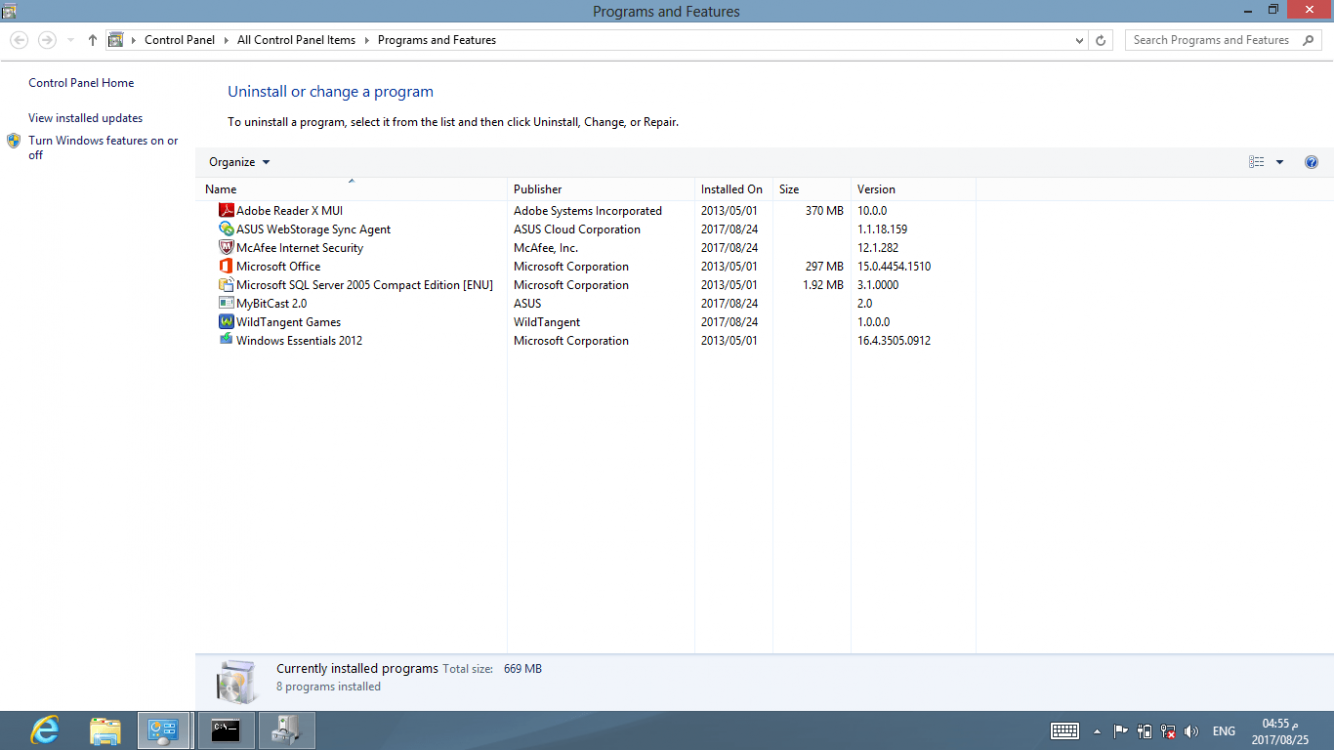Open the help question mark icon
This screenshot has width=1334, height=750.
pos(1311,162)
